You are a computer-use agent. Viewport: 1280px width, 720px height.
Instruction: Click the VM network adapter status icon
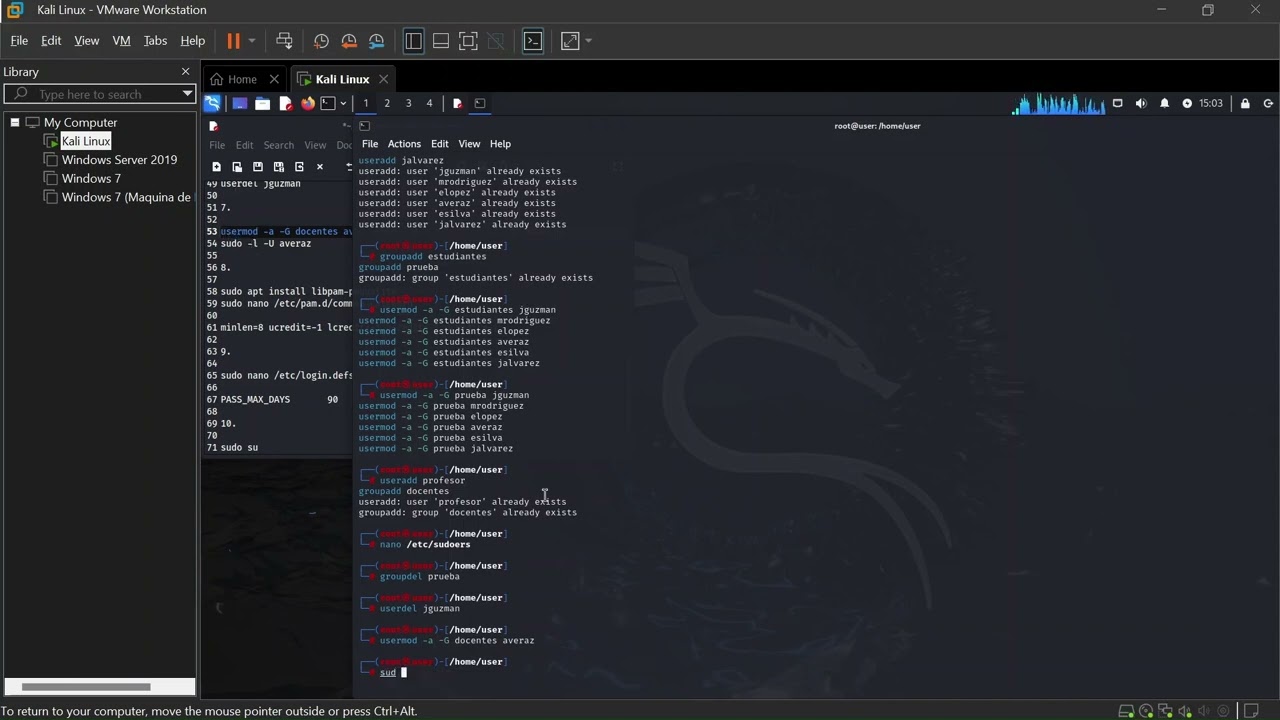click(1165, 711)
